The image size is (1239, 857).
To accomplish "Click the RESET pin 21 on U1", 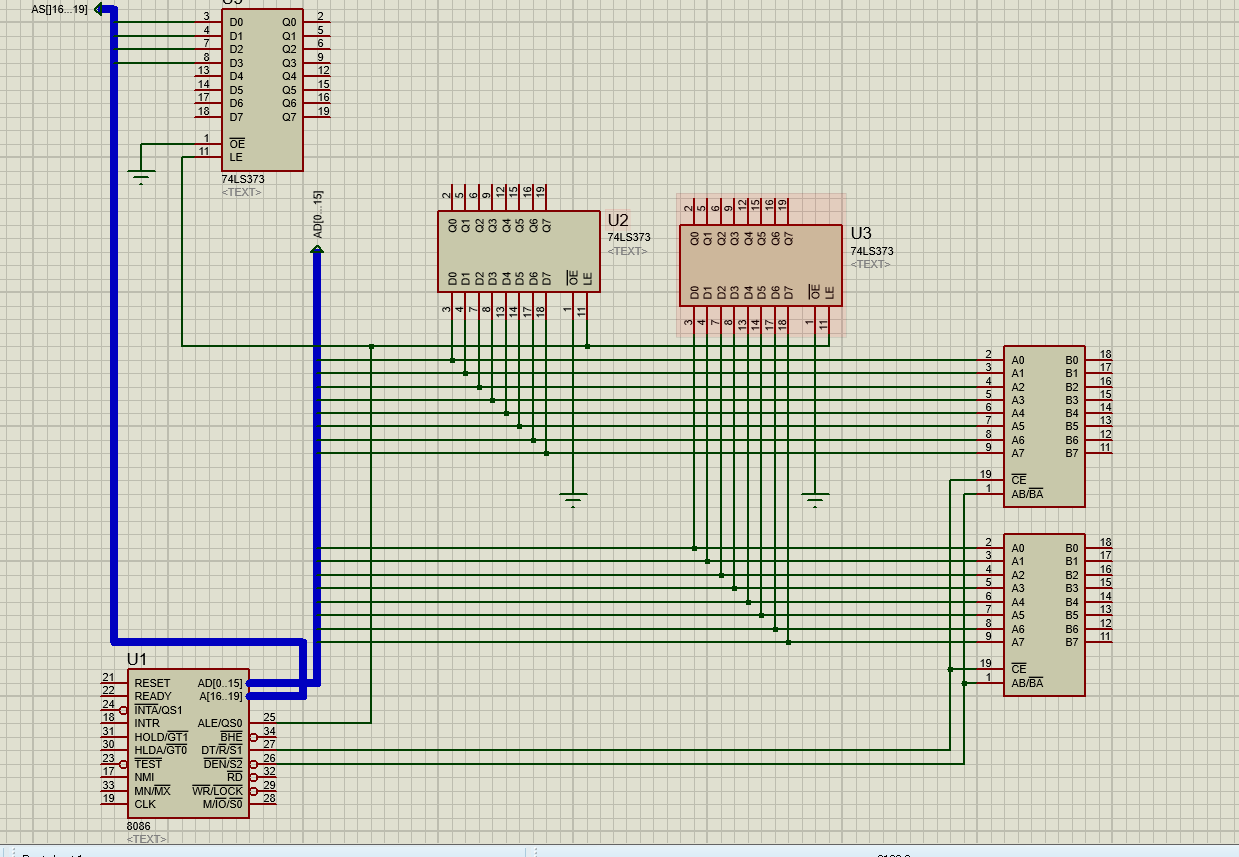I will pyautogui.click(x=113, y=683).
